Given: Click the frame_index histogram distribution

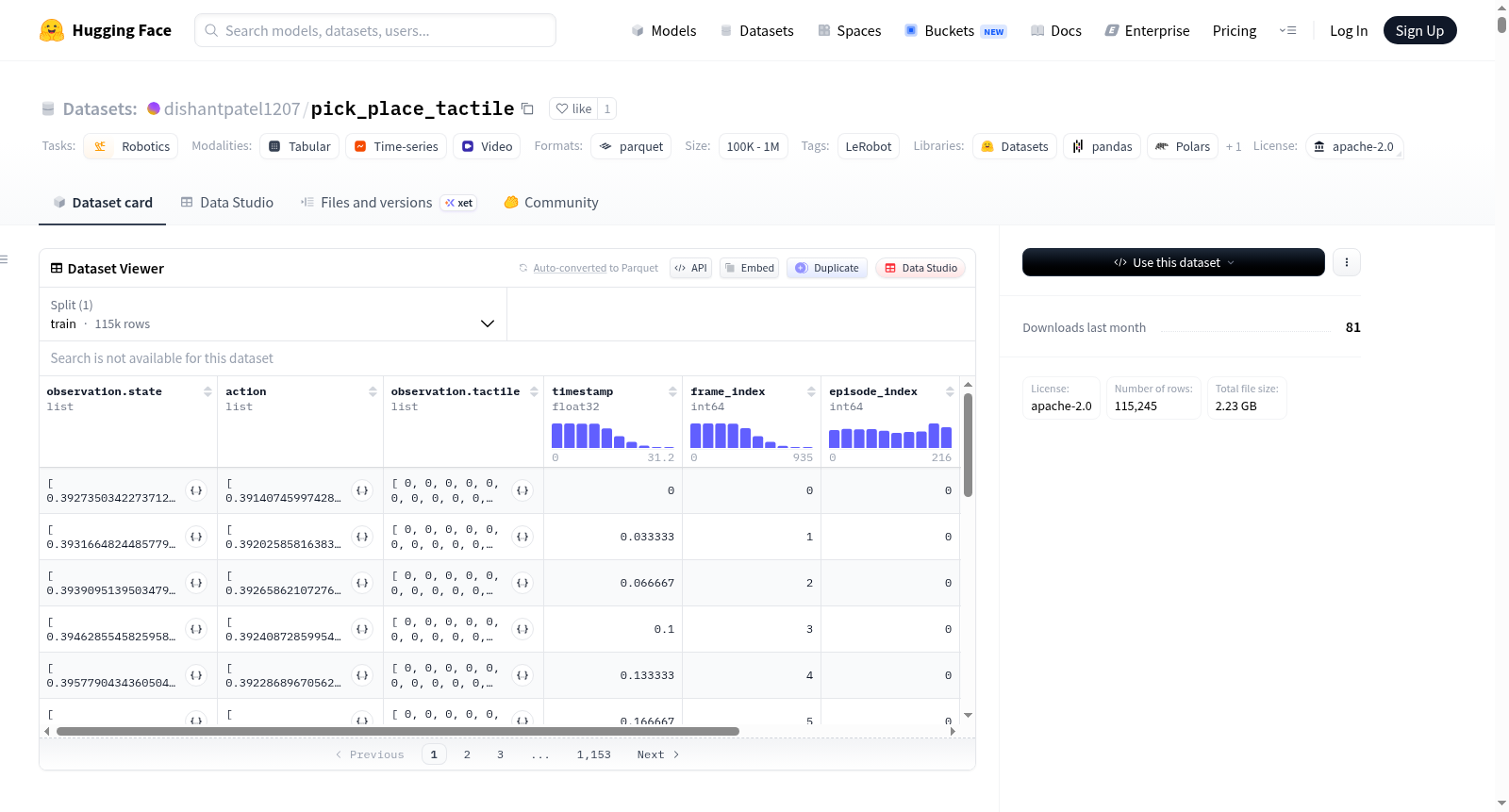Looking at the screenshot, I should coord(752,435).
